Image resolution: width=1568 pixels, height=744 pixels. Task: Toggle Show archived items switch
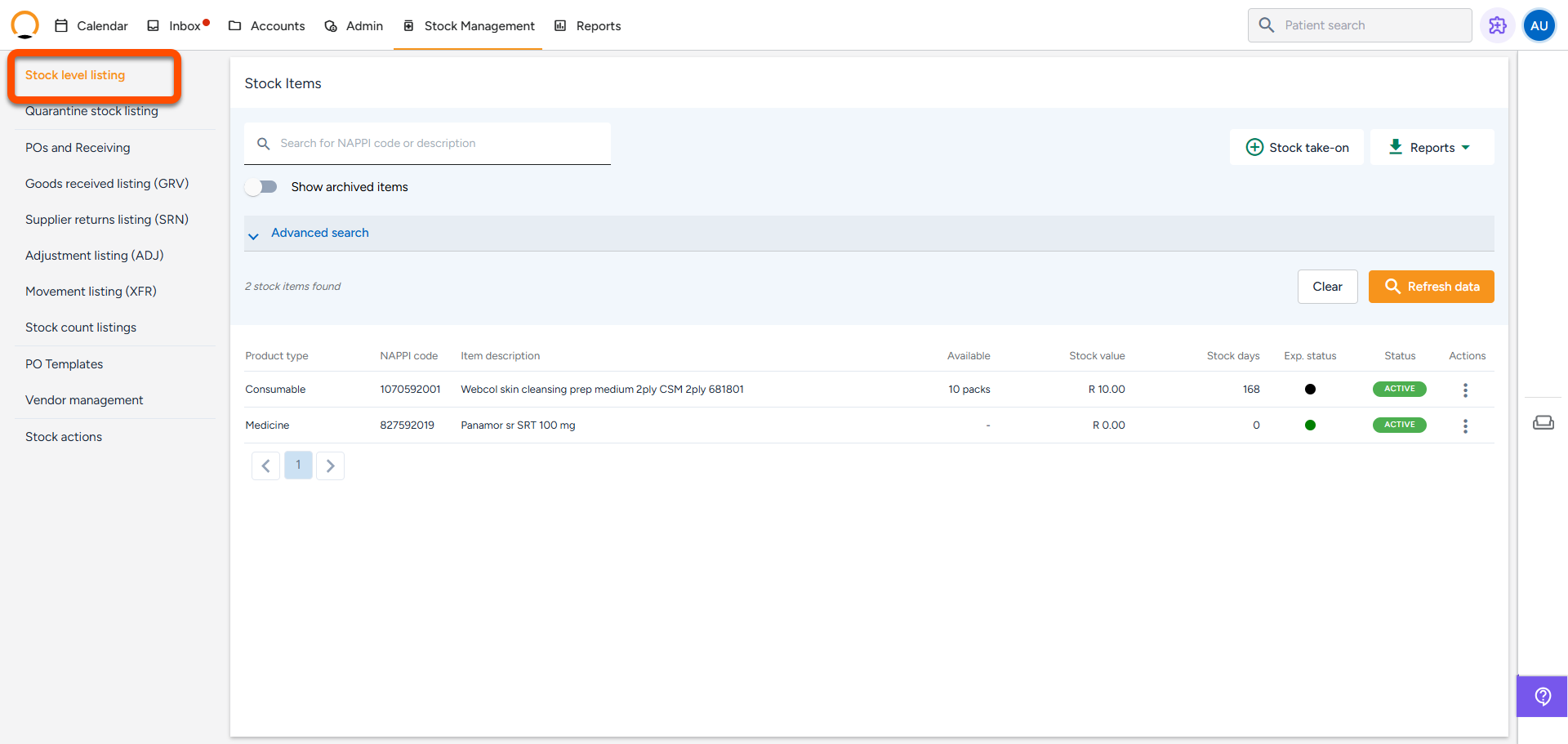[261, 187]
